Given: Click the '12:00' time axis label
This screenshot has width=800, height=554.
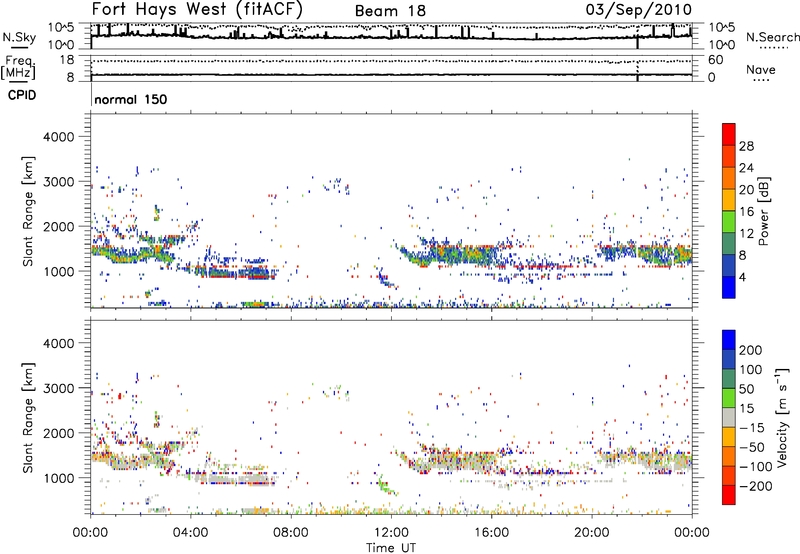Looking at the screenshot, I should click(391, 533).
